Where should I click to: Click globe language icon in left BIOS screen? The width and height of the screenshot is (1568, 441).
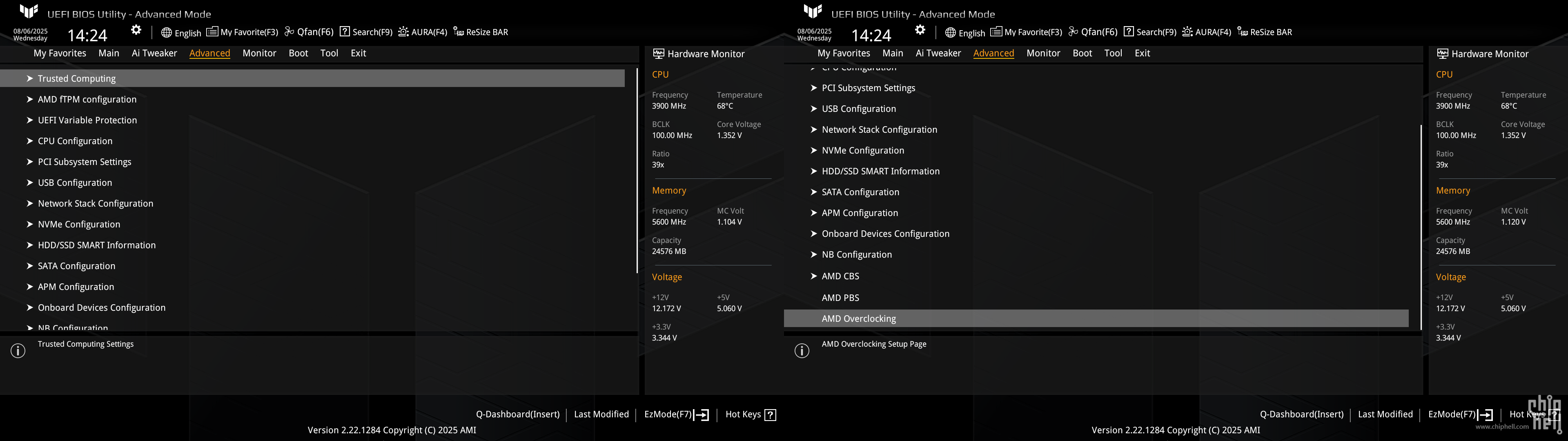click(x=166, y=32)
